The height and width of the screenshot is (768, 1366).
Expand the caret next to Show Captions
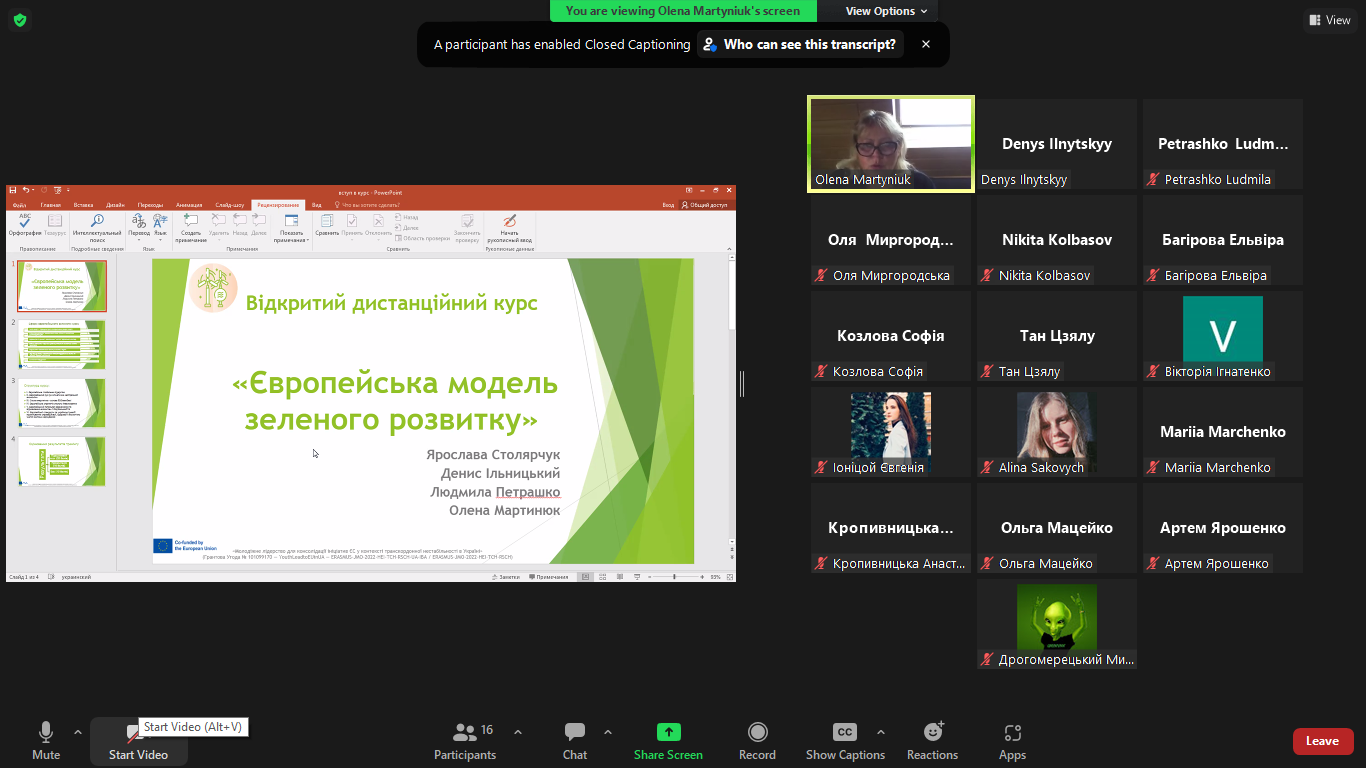[x=881, y=732]
